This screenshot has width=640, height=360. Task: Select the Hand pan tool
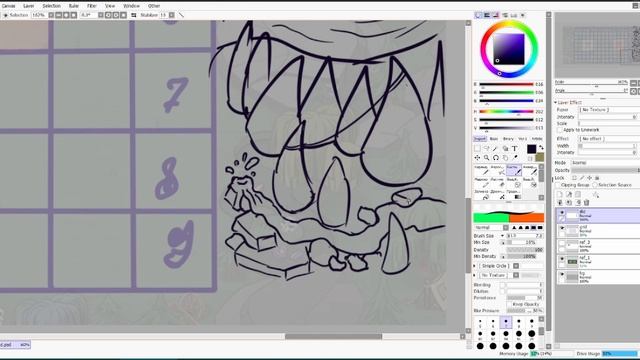click(x=505, y=158)
